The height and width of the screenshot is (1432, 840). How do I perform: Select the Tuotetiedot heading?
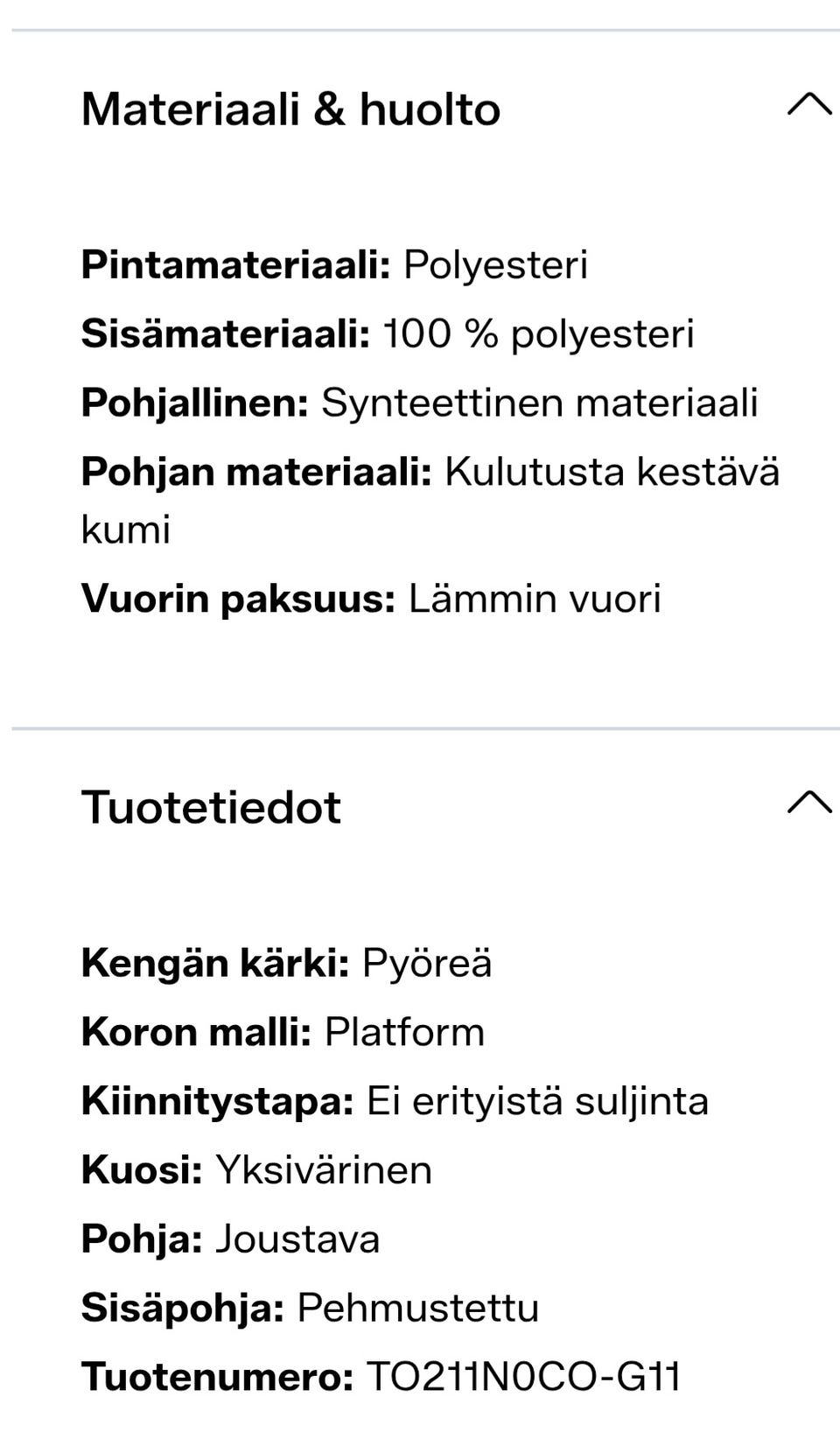[x=210, y=807]
